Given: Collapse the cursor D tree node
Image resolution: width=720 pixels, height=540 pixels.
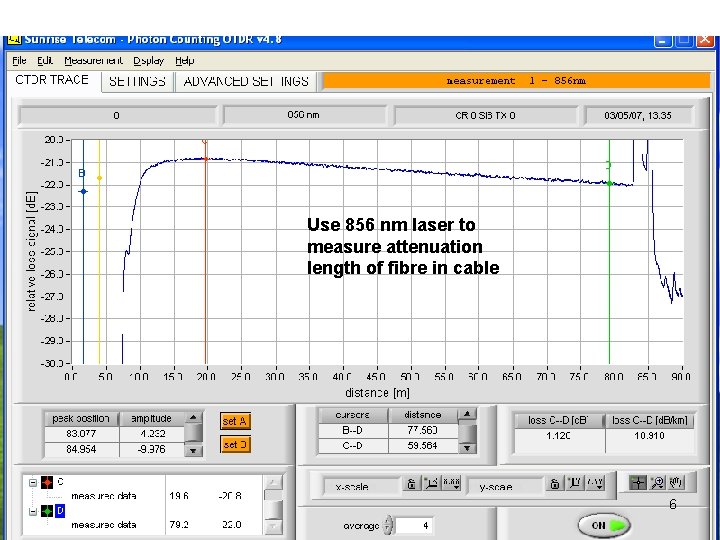Looking at the screenshot, I should click(x=33, y=511).
